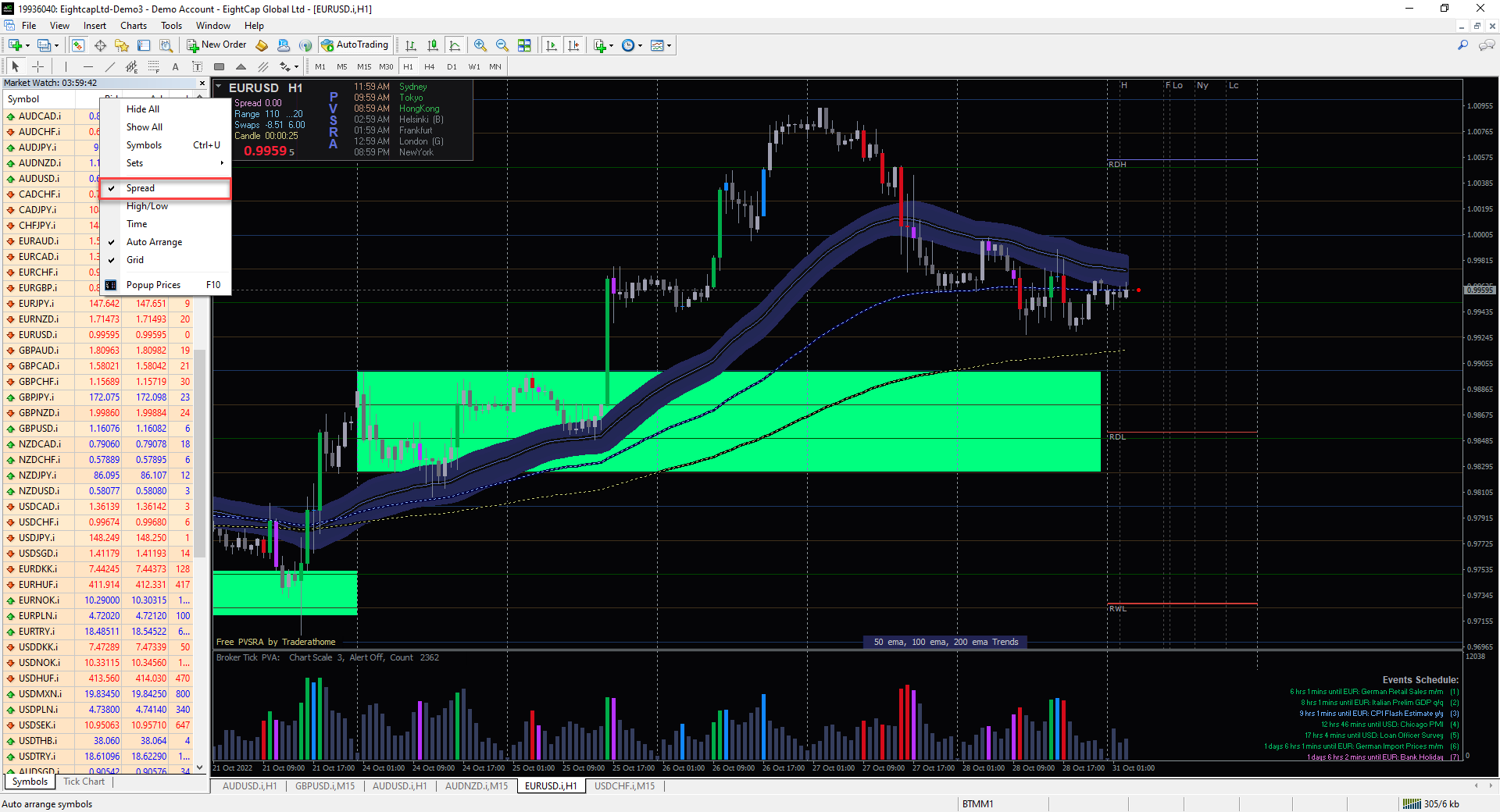Select Hide All in context menu
The height and width of the screenshot is (812, 1500).
143,109
